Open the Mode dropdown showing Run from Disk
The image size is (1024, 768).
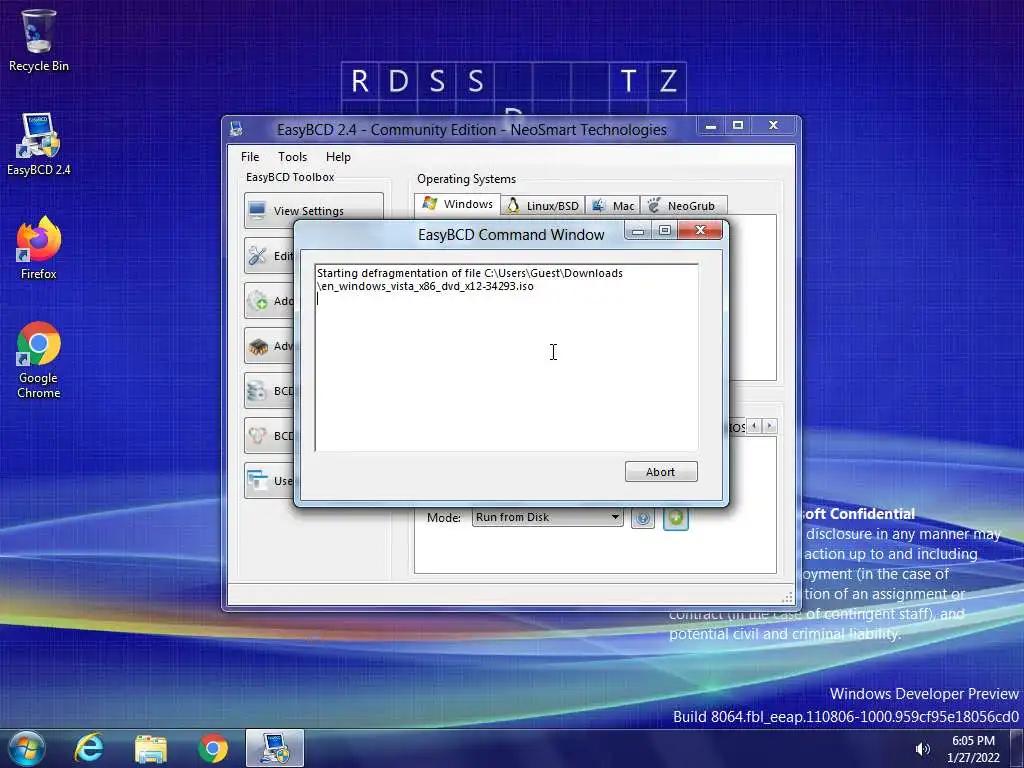coord(547,517)
